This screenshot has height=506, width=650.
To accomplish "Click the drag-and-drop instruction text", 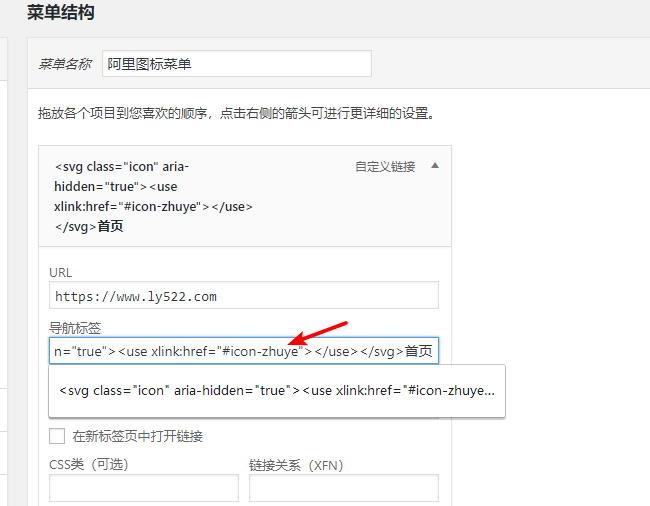I will (235, 113).
